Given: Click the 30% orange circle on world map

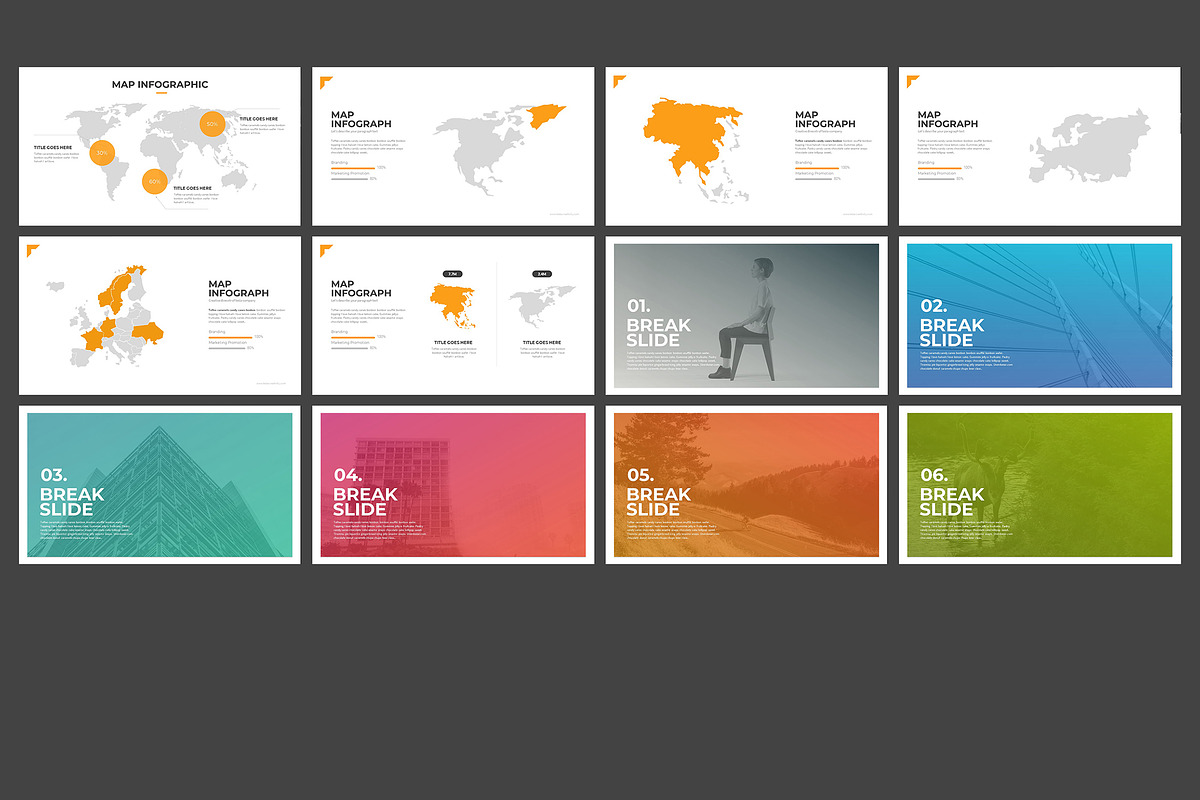Looking at the screenshot, I should coord(102,153).
